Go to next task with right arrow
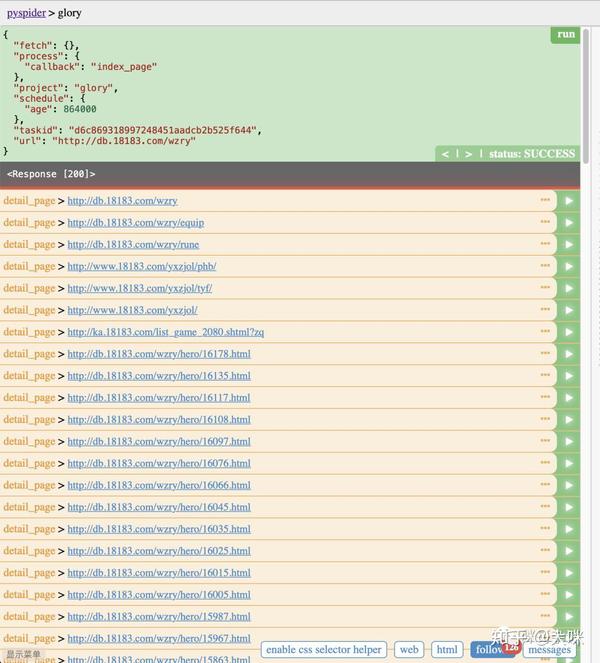This screenshot has width=600, height=663. pyautogui.click(x=470, y=154)
